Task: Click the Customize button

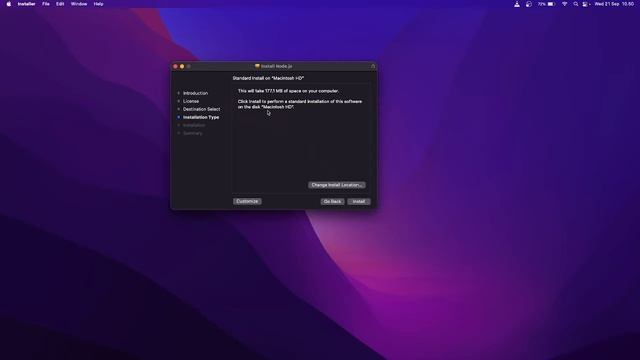Action: point(247,201)
